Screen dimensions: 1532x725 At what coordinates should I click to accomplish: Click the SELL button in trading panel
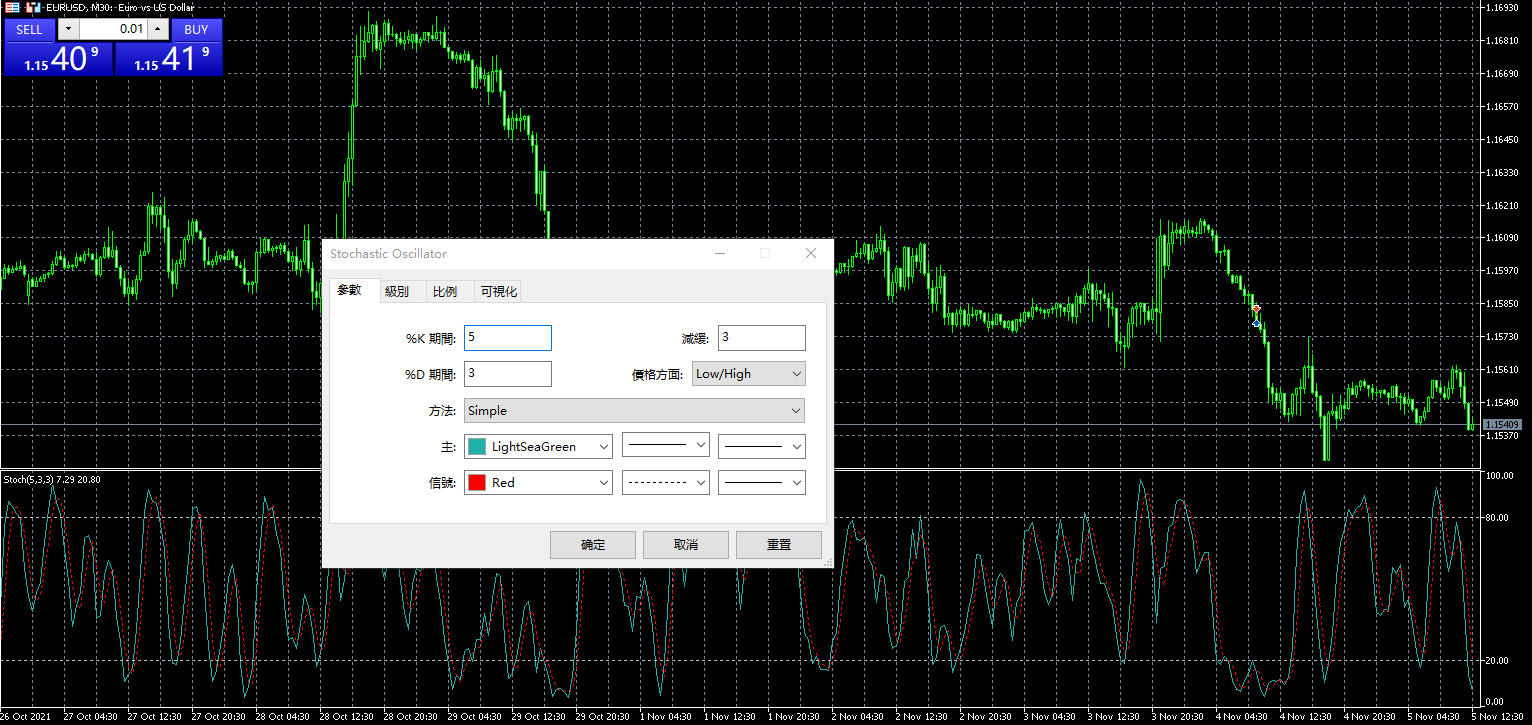pyautogui.click(x=29, y=29)
